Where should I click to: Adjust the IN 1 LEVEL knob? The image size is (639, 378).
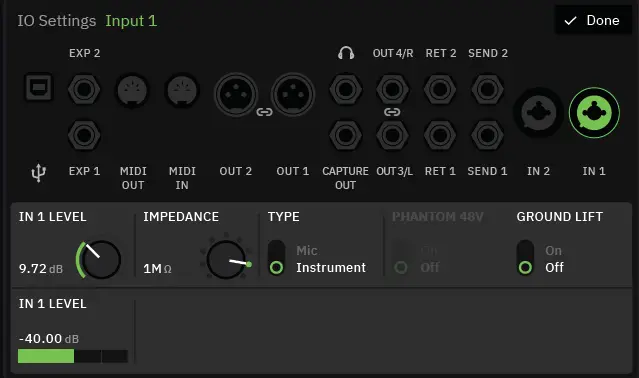point(101,260)
